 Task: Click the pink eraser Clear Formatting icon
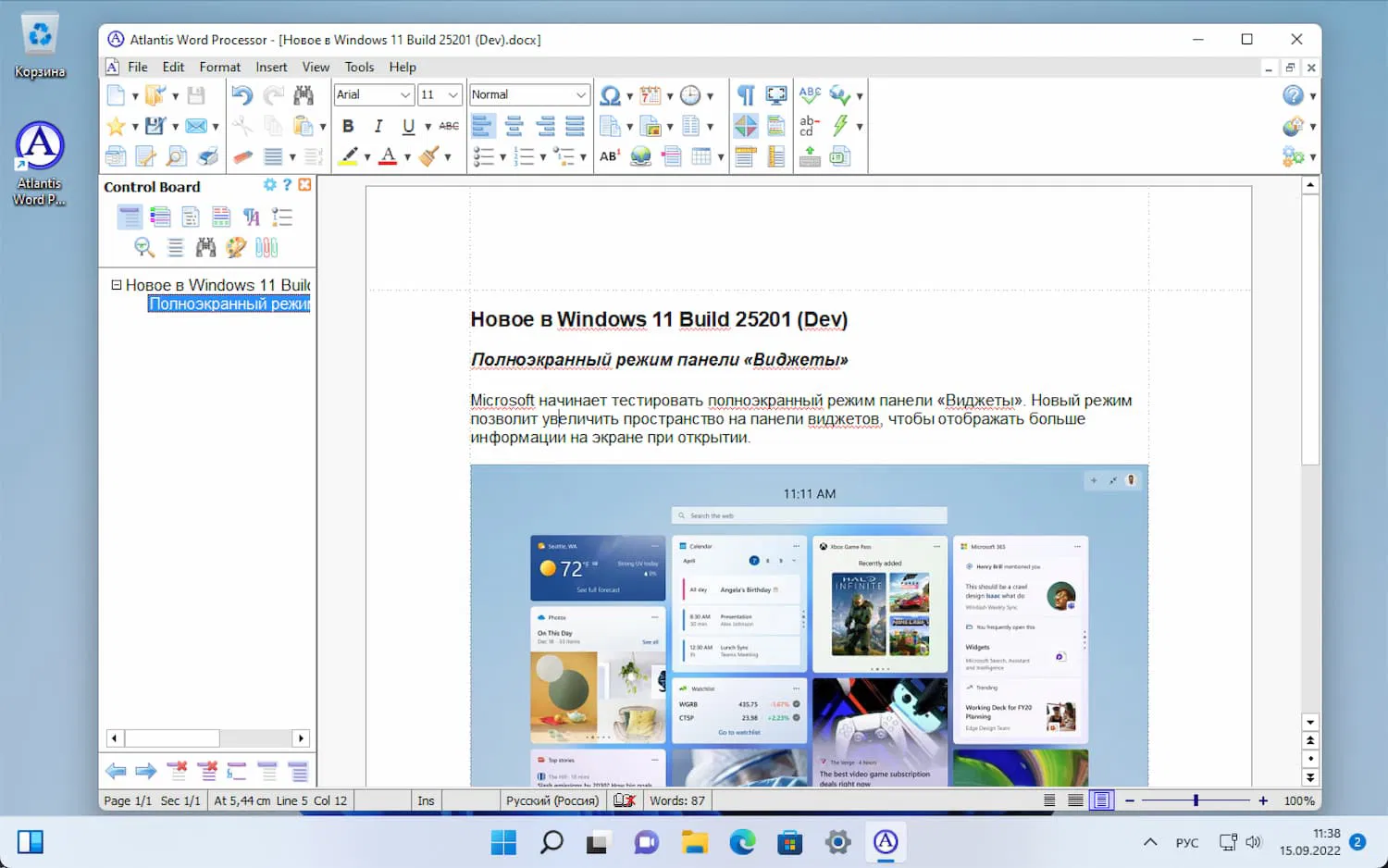(242, 156)
